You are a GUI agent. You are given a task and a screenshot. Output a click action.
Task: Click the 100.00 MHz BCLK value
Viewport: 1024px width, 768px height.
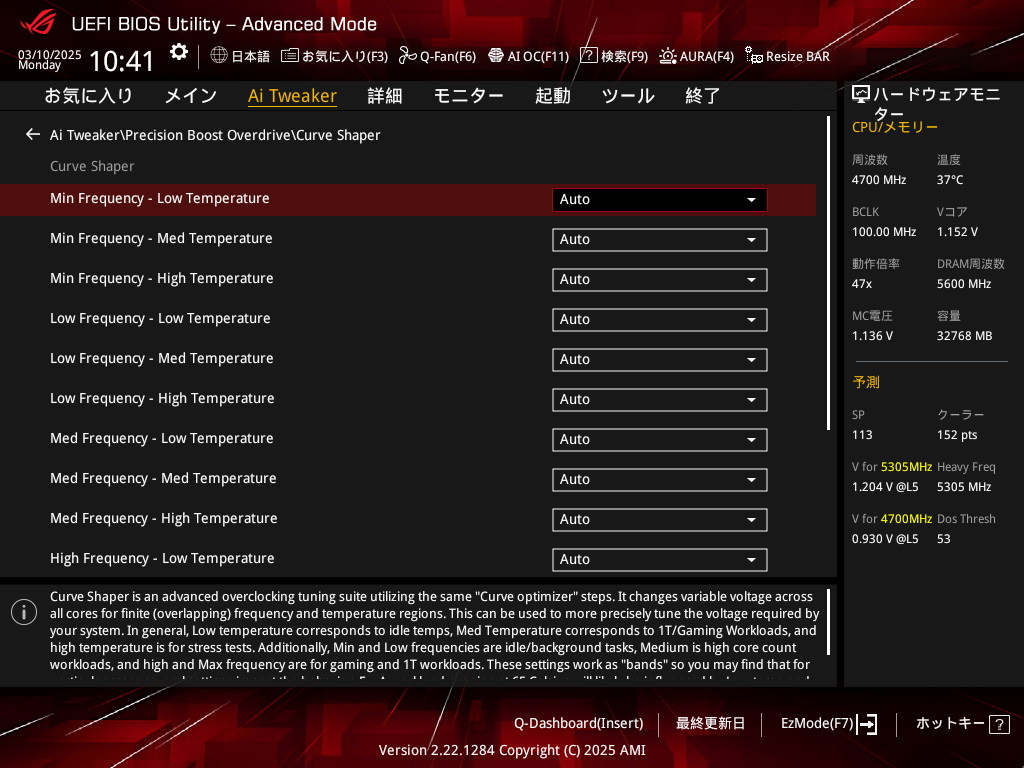(884, 232)
